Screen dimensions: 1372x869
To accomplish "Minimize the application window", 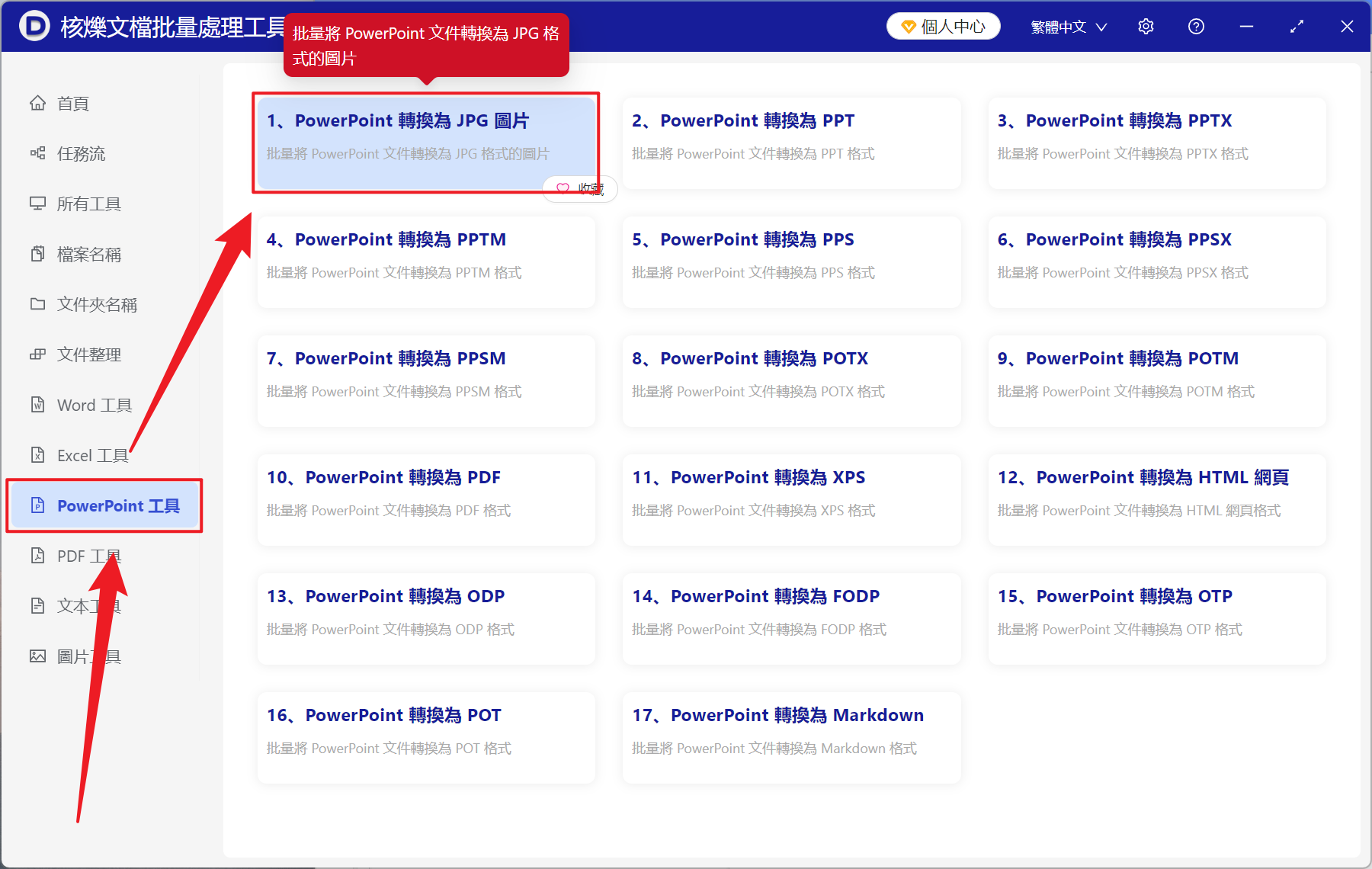I will (x=1246, y=27).
